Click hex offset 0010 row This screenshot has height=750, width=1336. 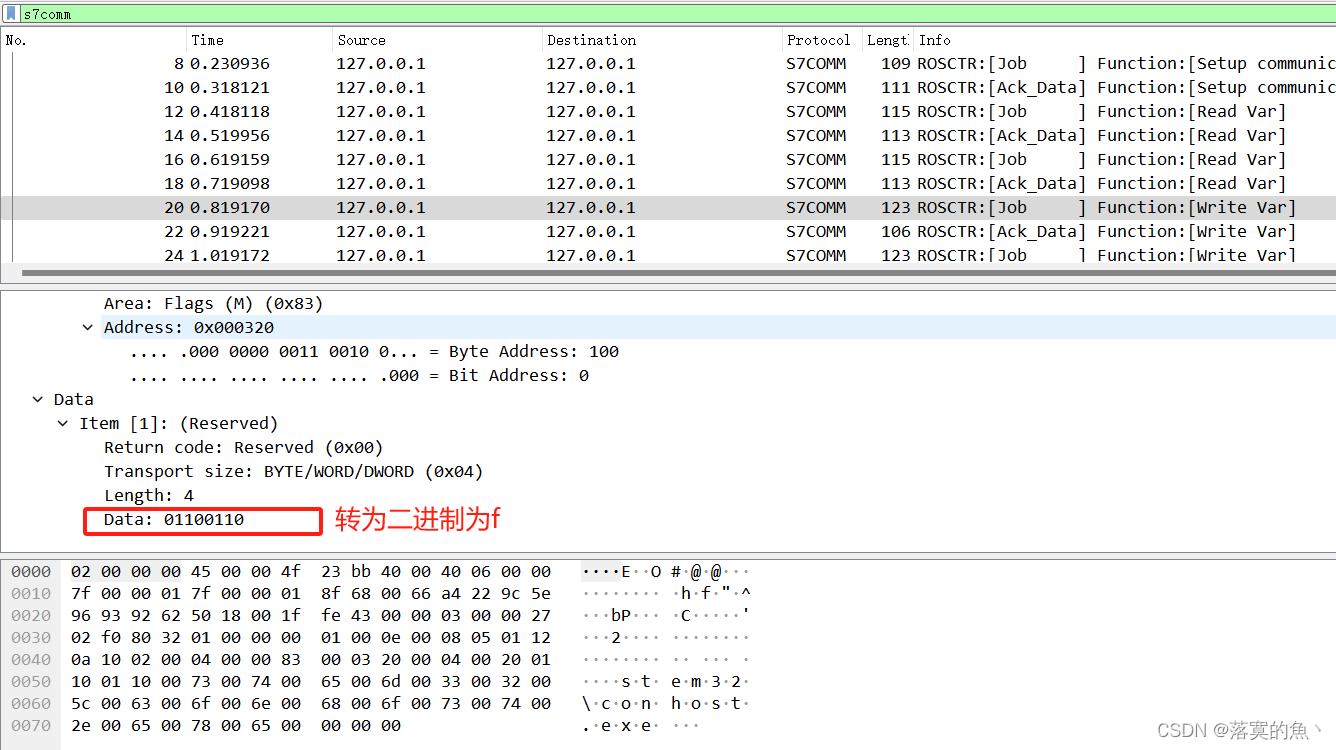(311, 594)
